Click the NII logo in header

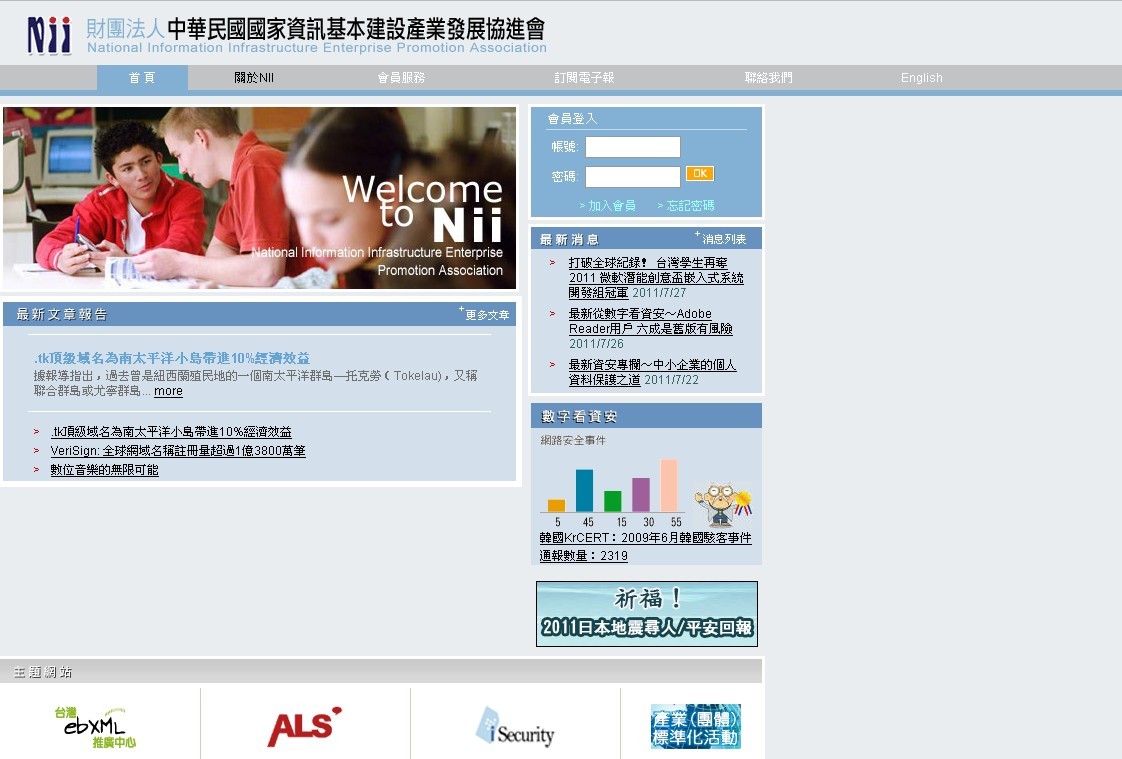(x=50, y=34)
